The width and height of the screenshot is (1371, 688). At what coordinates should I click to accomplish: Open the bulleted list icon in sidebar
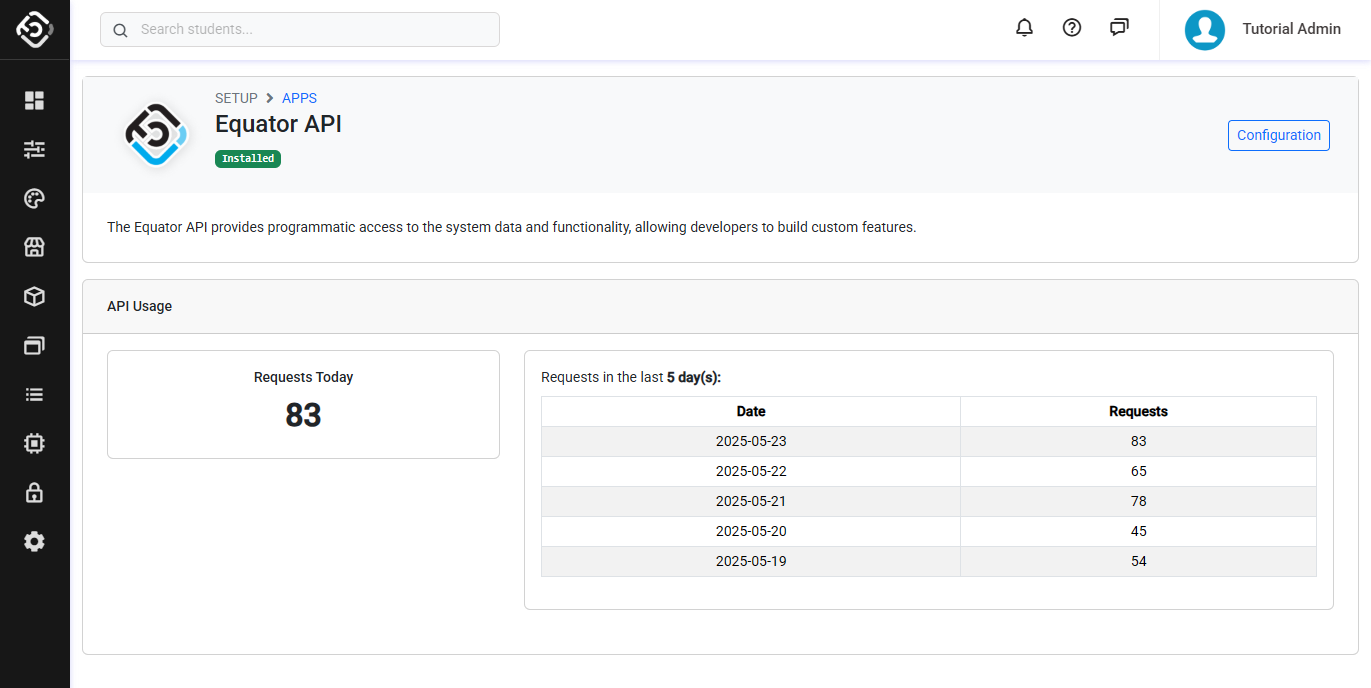coord(35,394)
